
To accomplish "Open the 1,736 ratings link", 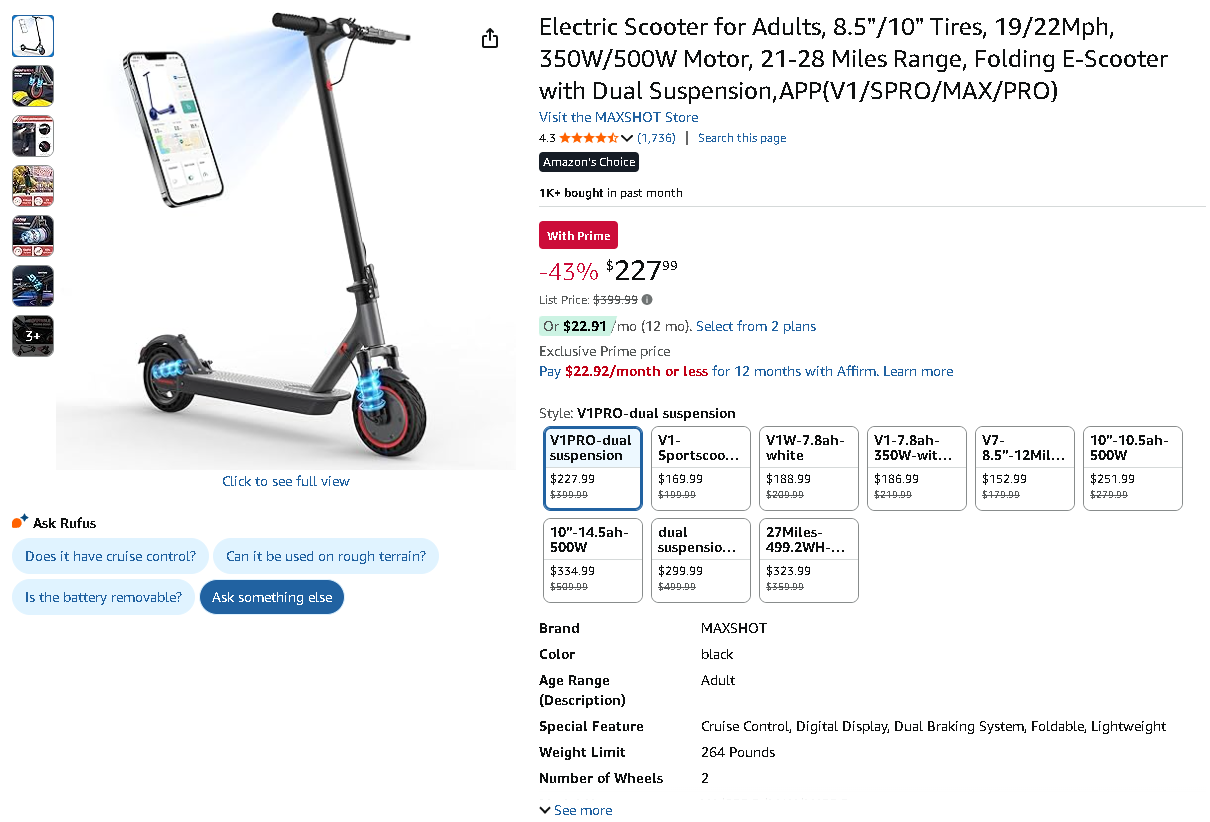I will (656, 138).
